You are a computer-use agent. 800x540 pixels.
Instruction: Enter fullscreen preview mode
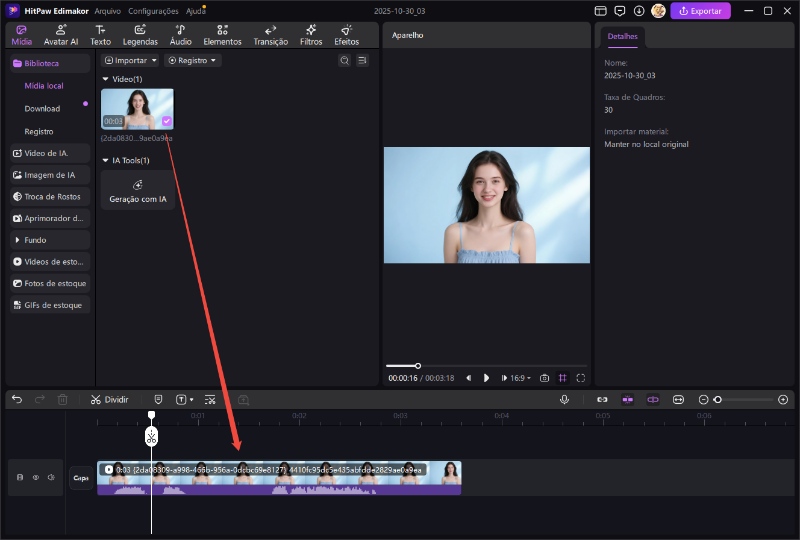[581, 378]
